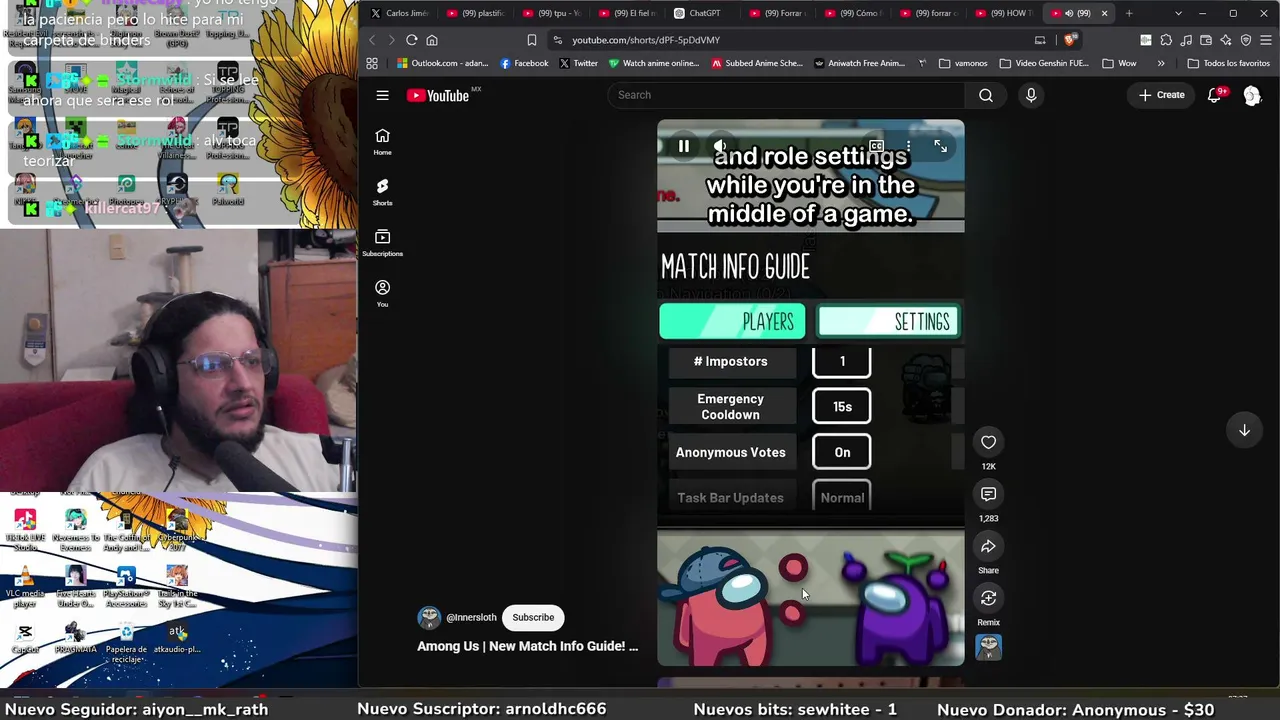Switch to the (99) tpu tab
This screenshot has height=720, width=1280.
551,13
